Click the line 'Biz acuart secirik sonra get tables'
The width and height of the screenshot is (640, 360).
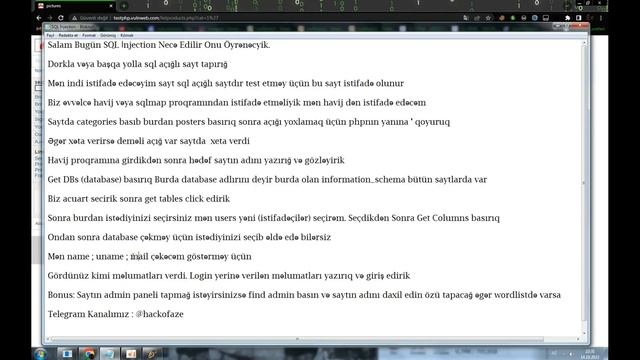click(x=139, y=199)
